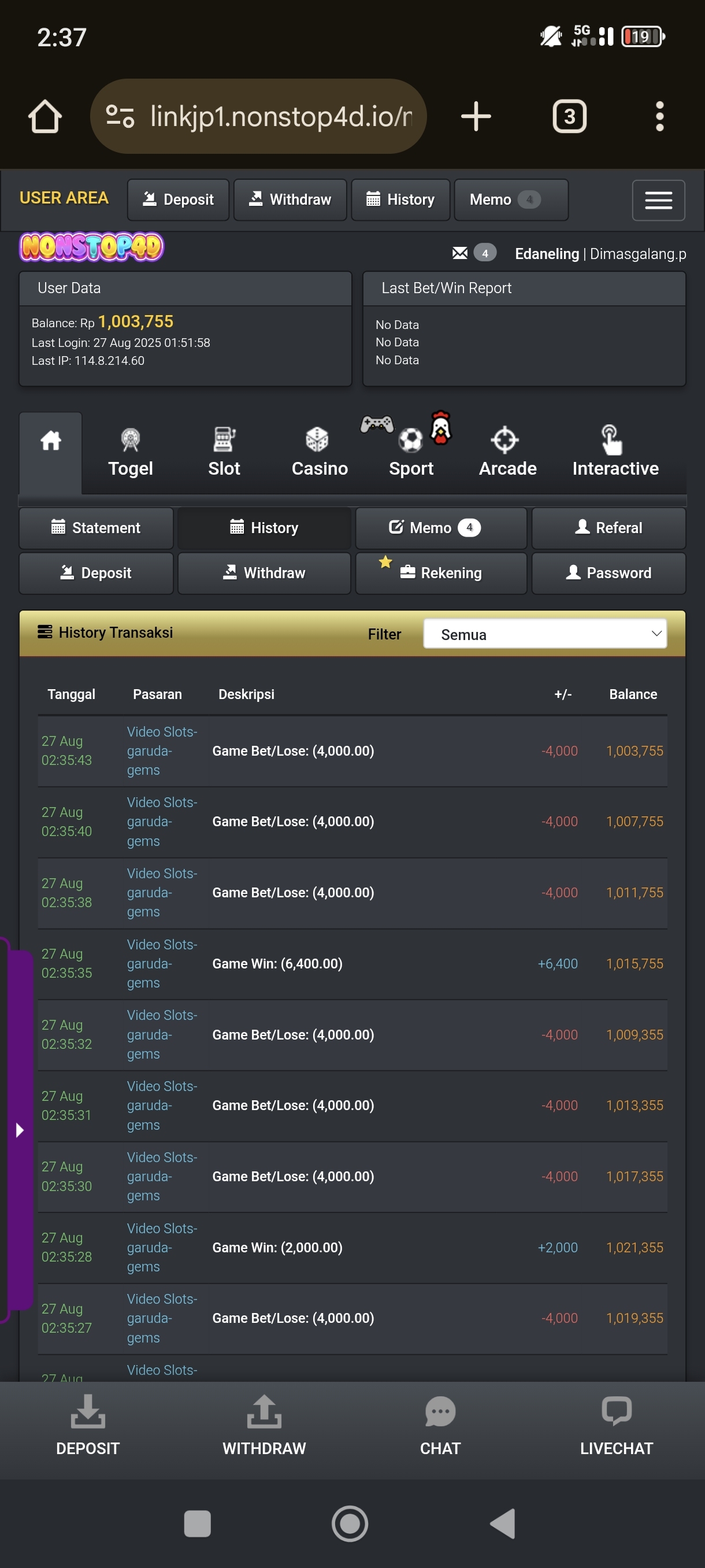Open Memo in the top user bar
Viewport: 705px width, 1568px height.
(x=510, y=199)
